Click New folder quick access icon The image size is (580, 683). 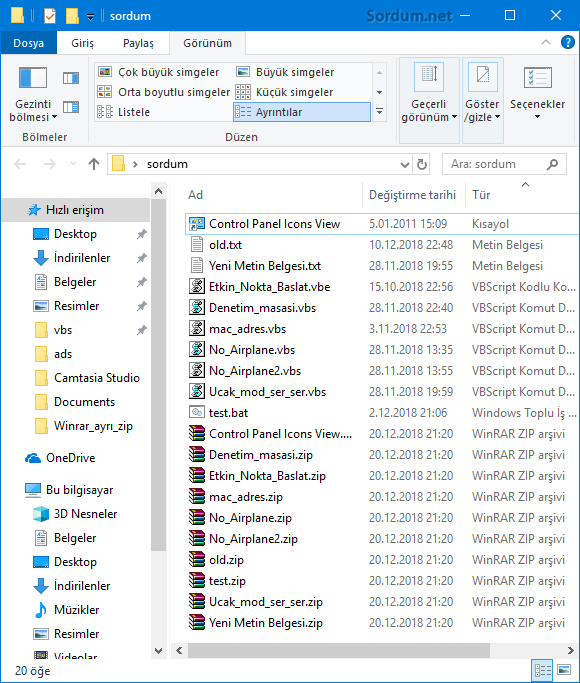click(x=72, y=16)
